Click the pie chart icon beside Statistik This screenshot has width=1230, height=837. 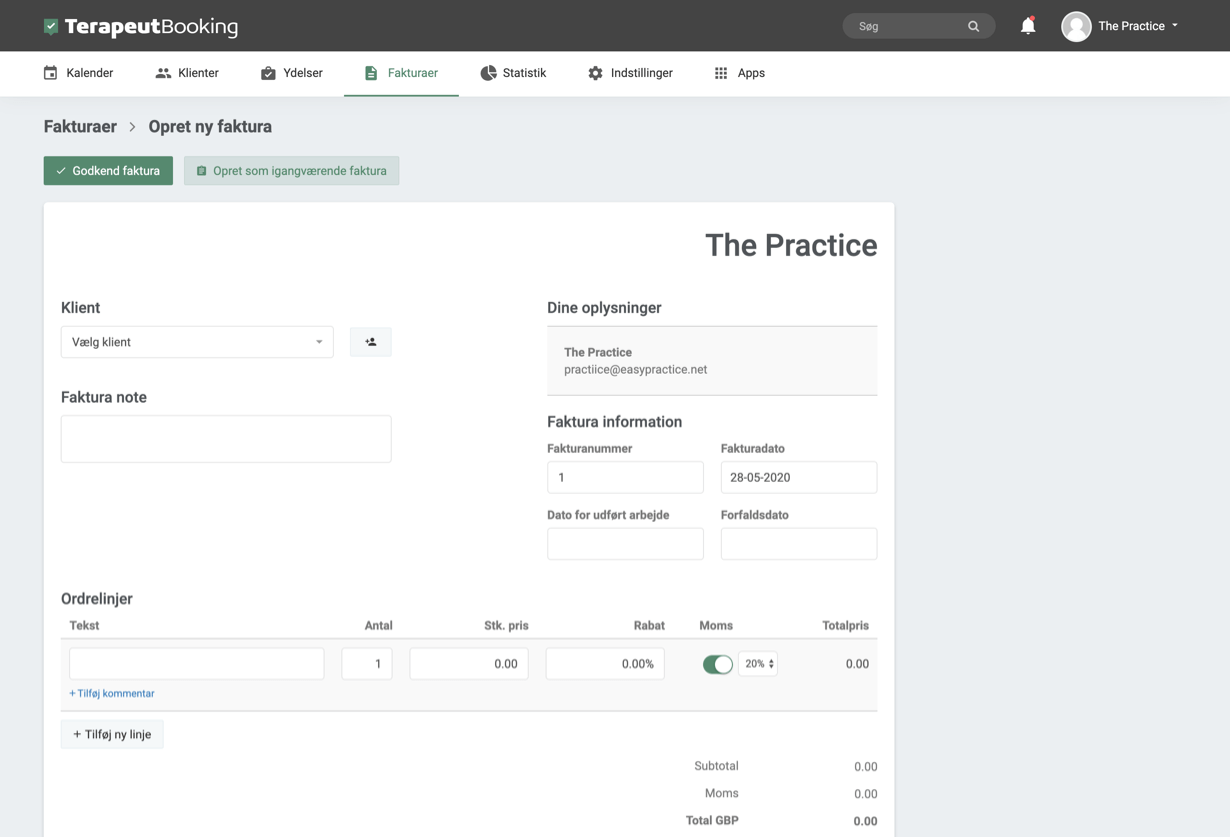[488, 73]
